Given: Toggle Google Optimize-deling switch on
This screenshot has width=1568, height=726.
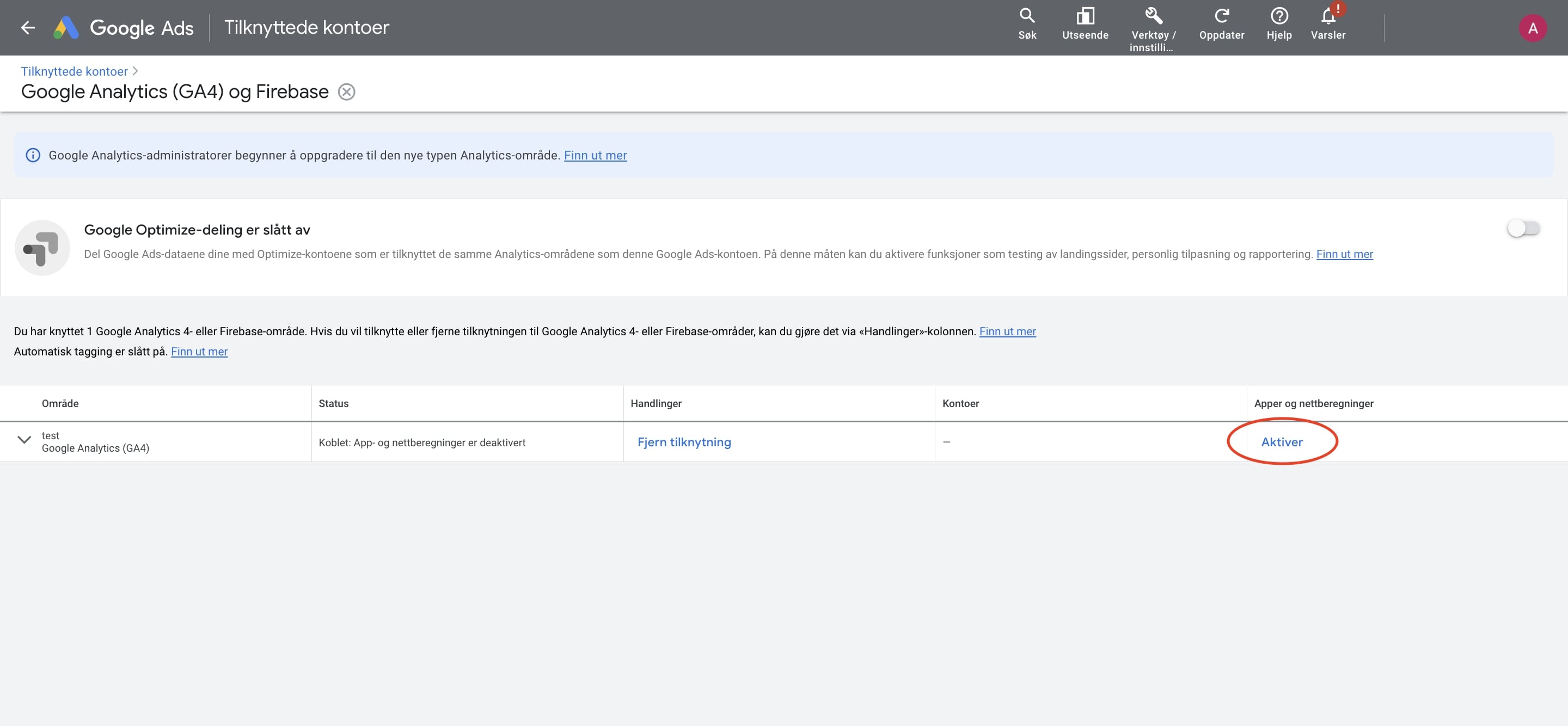Looking at the screenshot, I should coord(1523,229).
